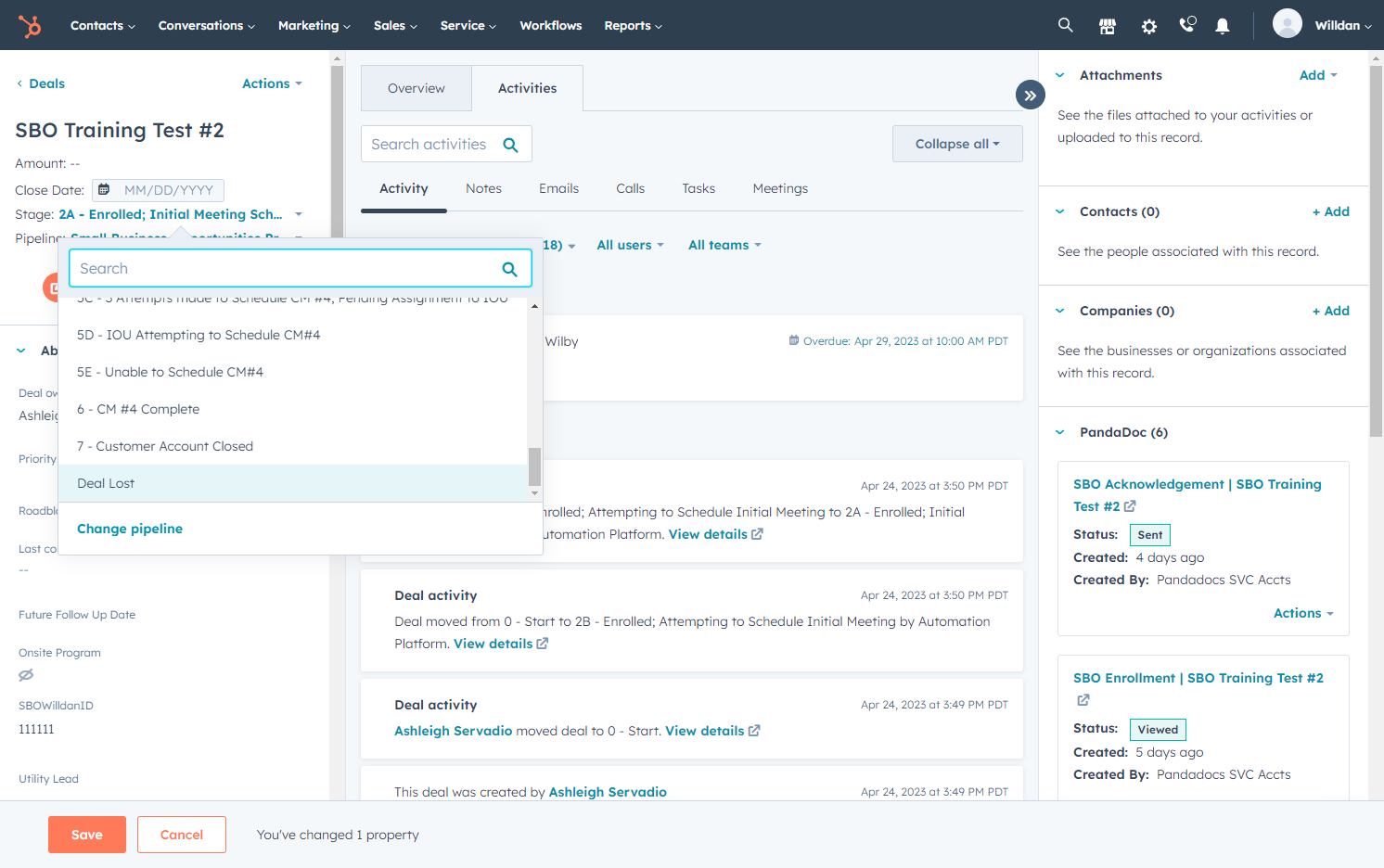Open the Marketplace storefront icon

(1108, 26)
